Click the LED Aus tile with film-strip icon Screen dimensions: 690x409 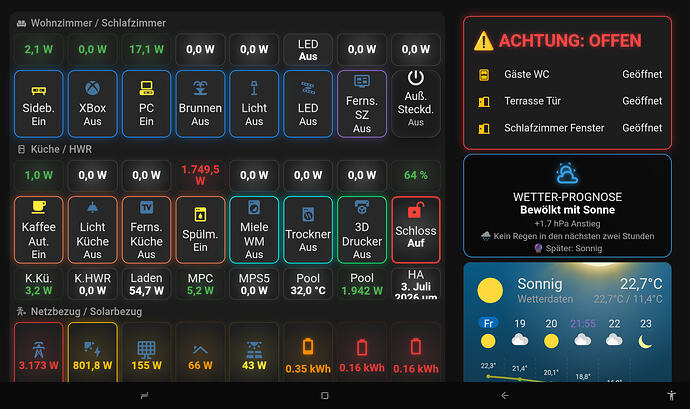point(308,104)
